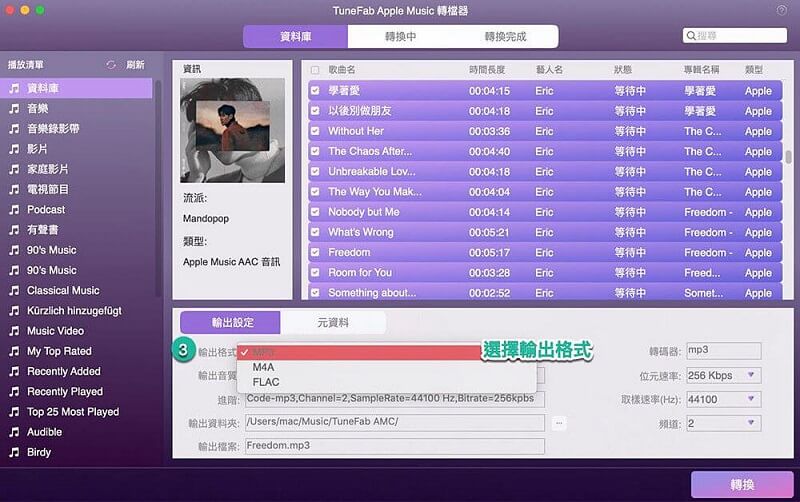Click the music note icon next to My Top Rated
The height and width of the screenshot is (502, 800).
[14, 351]
